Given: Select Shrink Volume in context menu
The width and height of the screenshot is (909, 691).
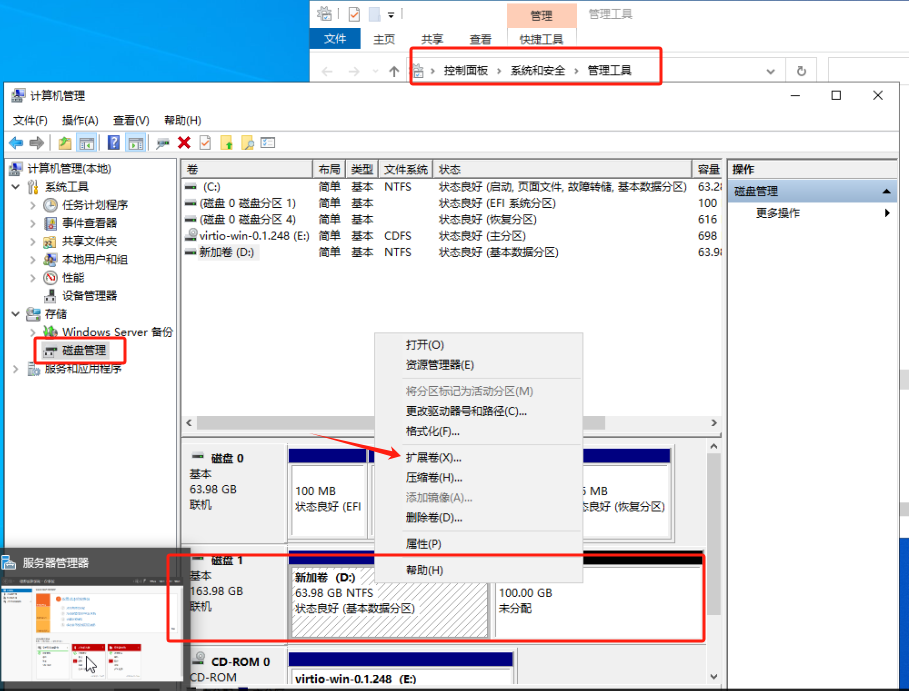Looking at the screenshot, I should click(433, 477).
